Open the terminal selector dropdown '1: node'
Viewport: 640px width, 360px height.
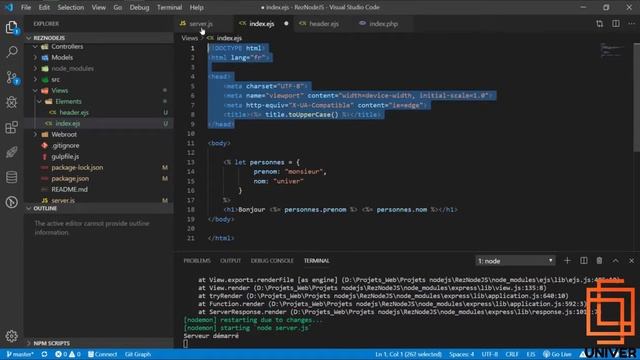pyautogui.click(x=515, y=260)
